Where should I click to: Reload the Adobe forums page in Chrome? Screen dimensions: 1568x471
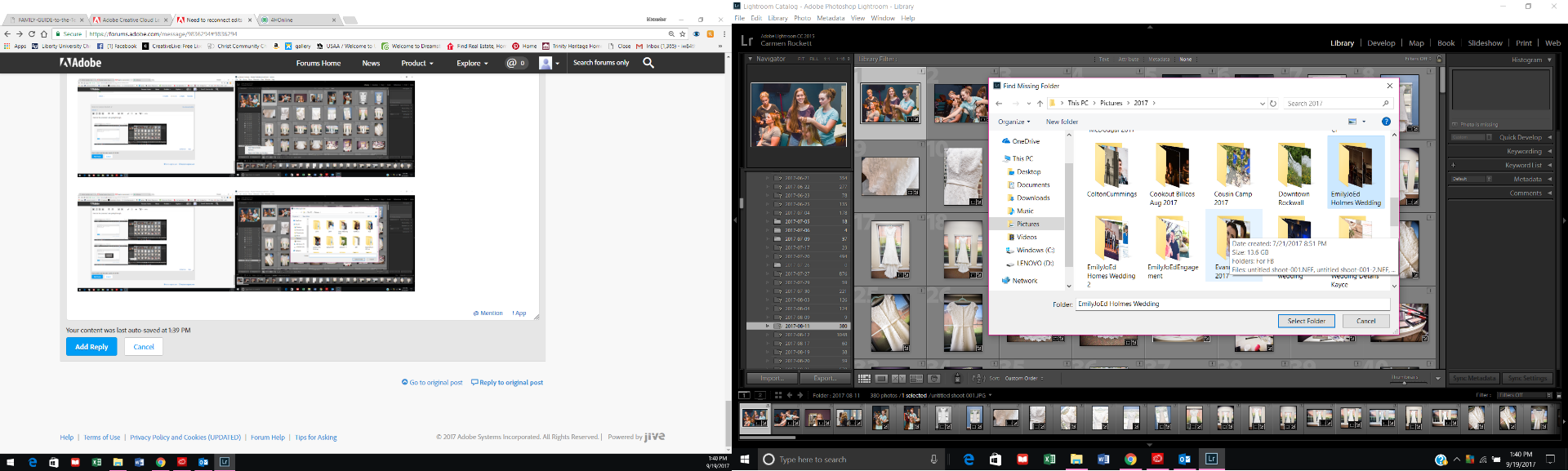(x=32, y=33)
